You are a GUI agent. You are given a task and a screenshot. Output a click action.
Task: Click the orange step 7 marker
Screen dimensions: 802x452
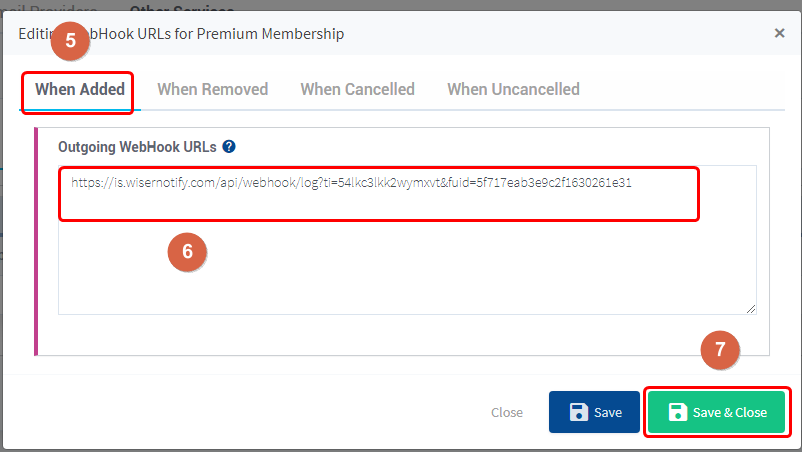(x=720, y=351)
